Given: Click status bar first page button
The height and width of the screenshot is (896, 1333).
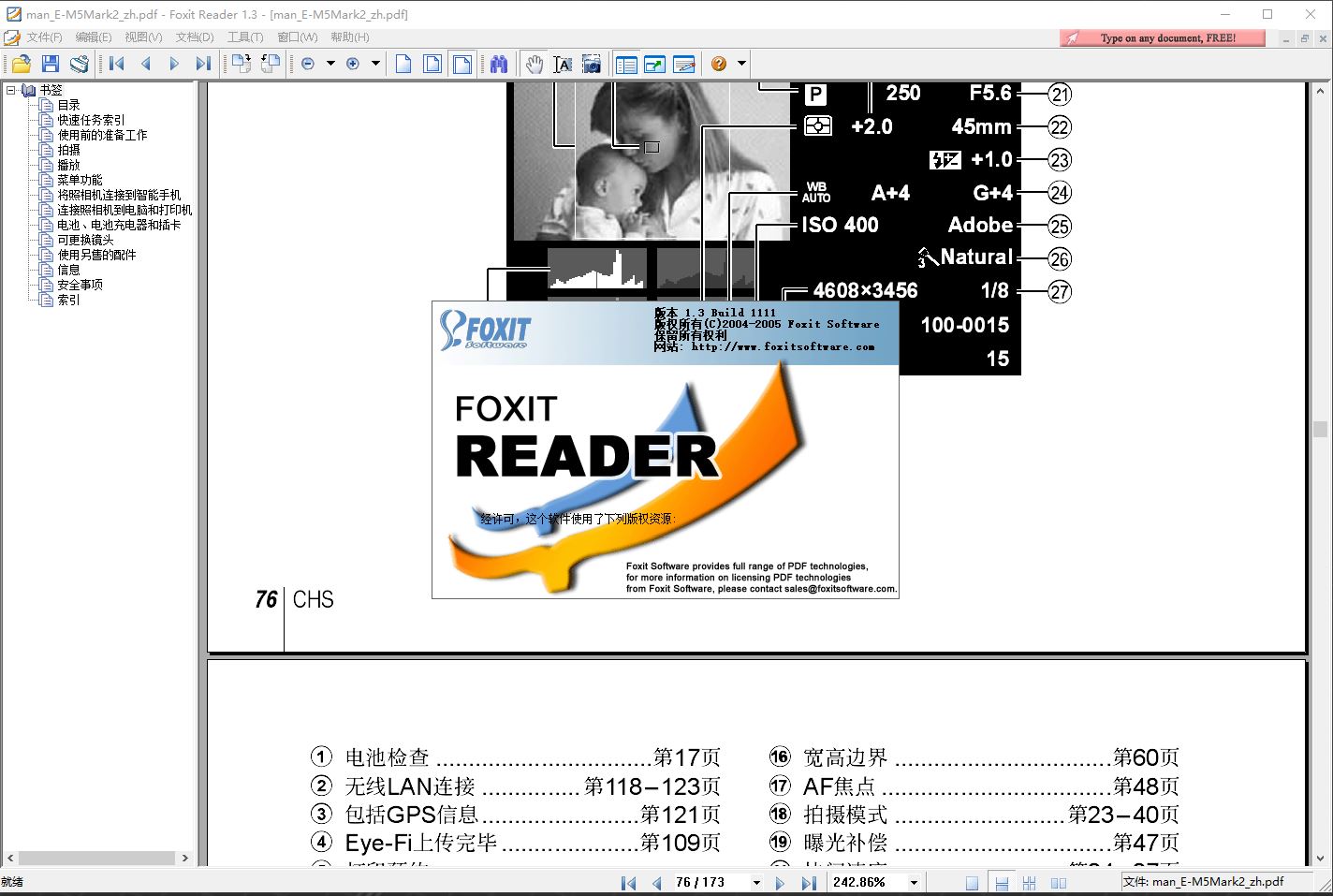Looking at the screenshot, I should [629, 883].
